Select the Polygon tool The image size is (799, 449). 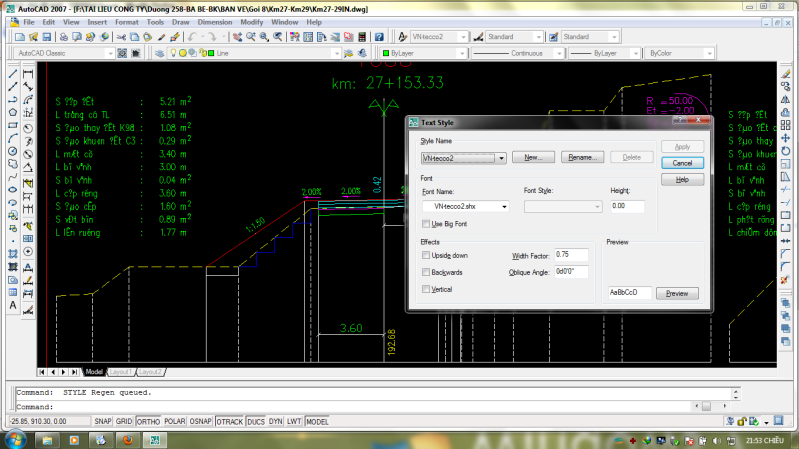(x=13, y=113)
